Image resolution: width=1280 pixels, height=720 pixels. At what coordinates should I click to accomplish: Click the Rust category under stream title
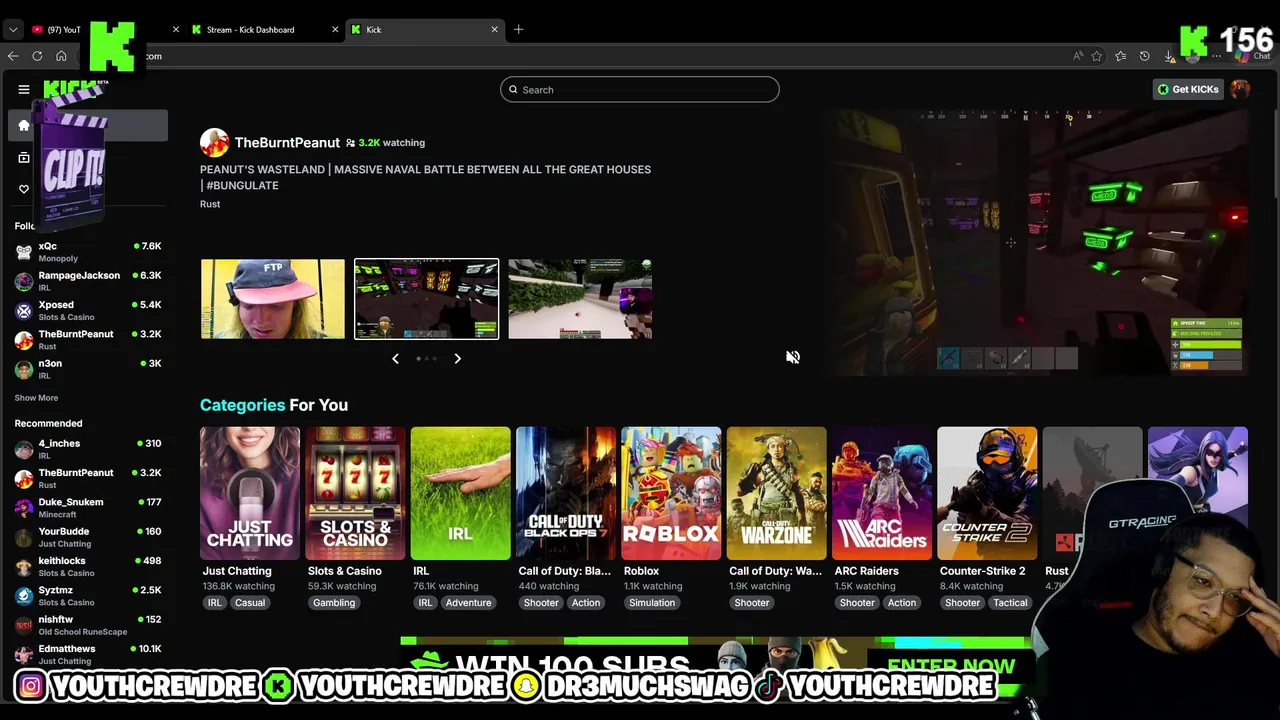[x=210, y=204]
